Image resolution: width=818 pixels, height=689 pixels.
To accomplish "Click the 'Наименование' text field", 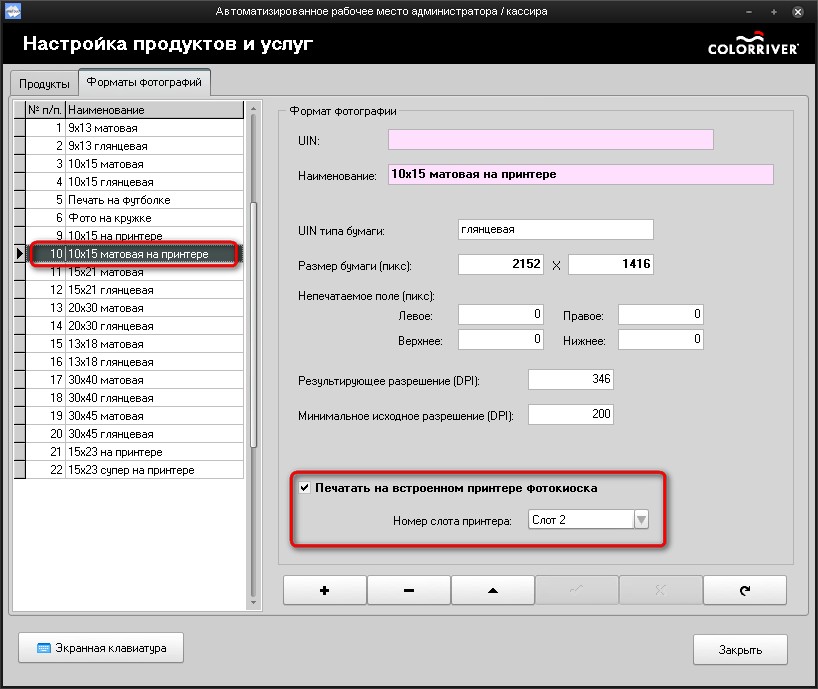I will (580, 174).
